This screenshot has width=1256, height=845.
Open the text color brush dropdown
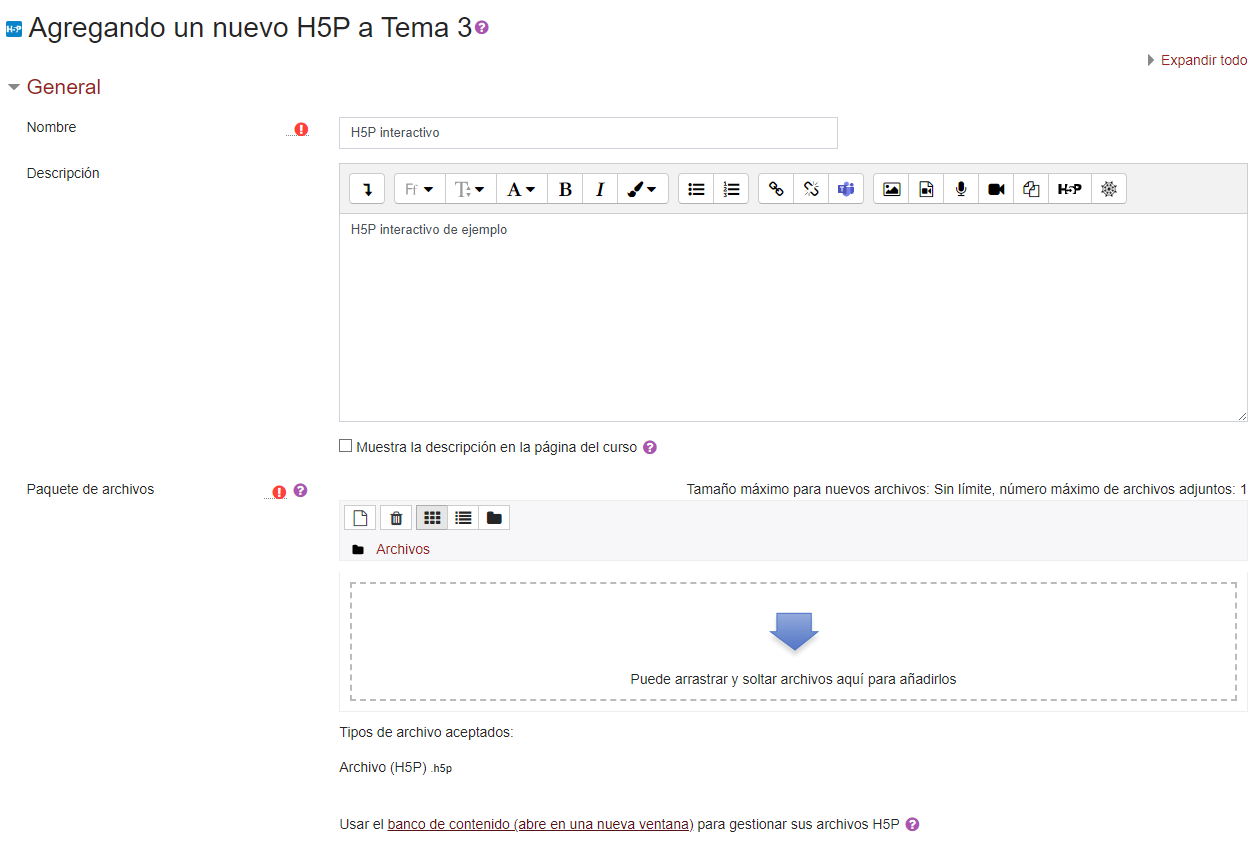pos(643,189)
